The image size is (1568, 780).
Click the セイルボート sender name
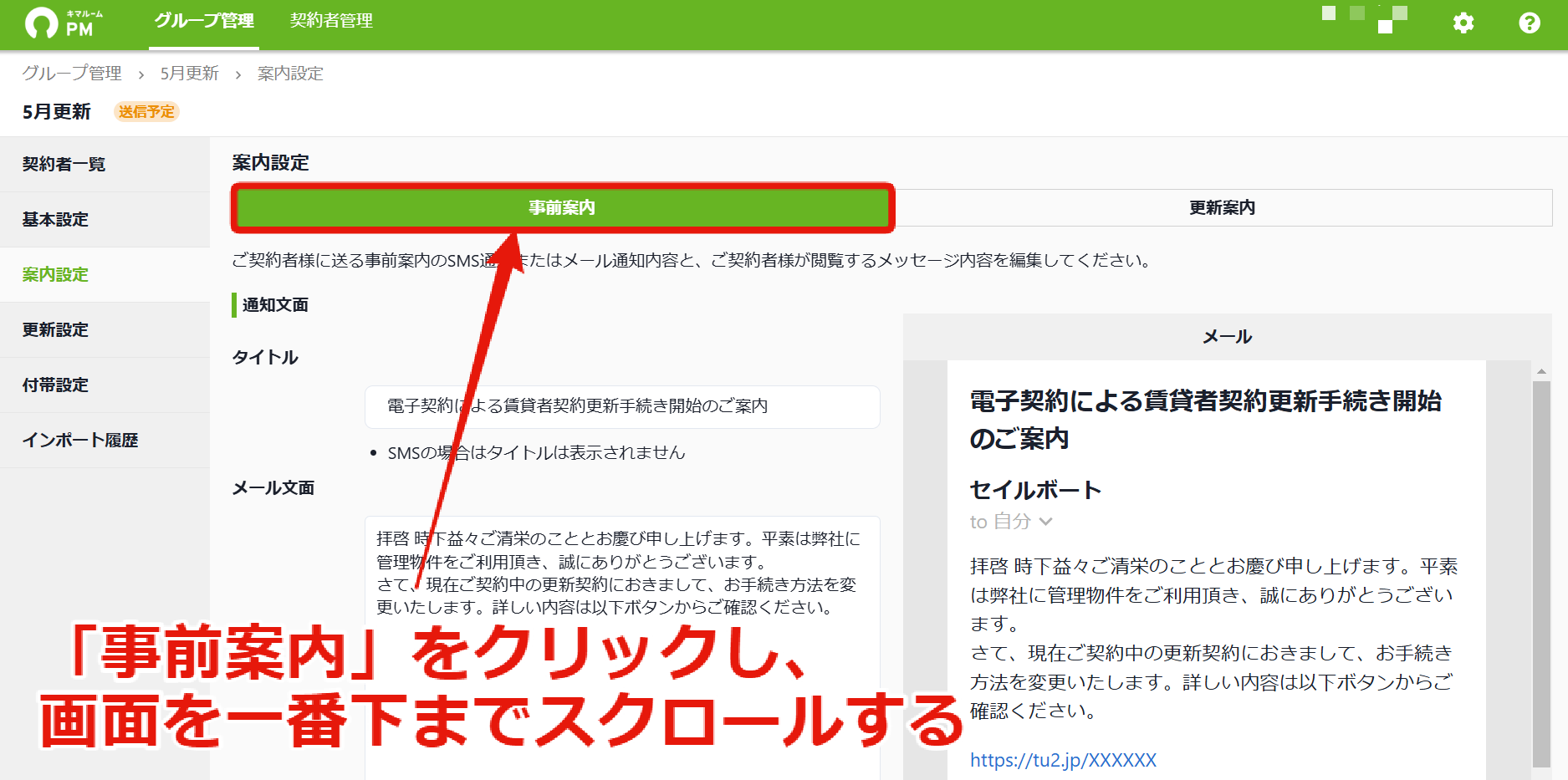pos(1035,490)
